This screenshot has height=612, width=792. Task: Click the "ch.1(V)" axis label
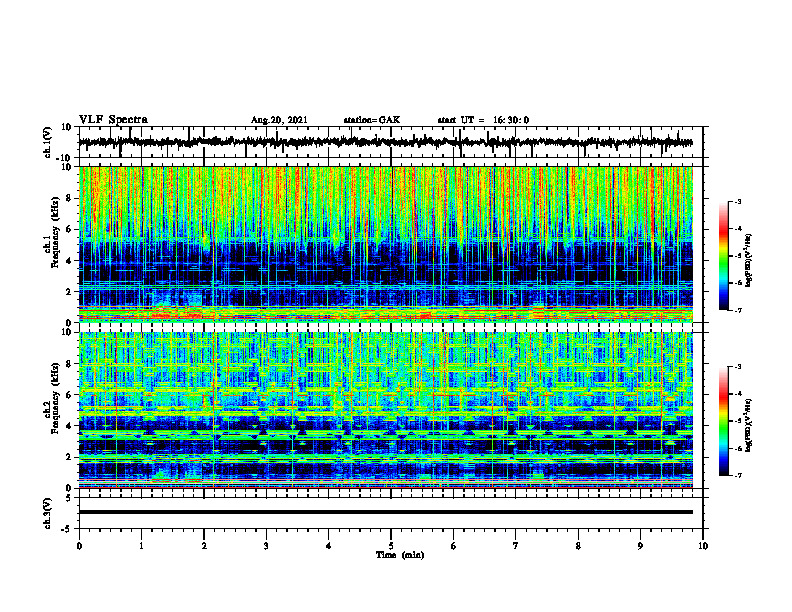(x=47, y=142)
